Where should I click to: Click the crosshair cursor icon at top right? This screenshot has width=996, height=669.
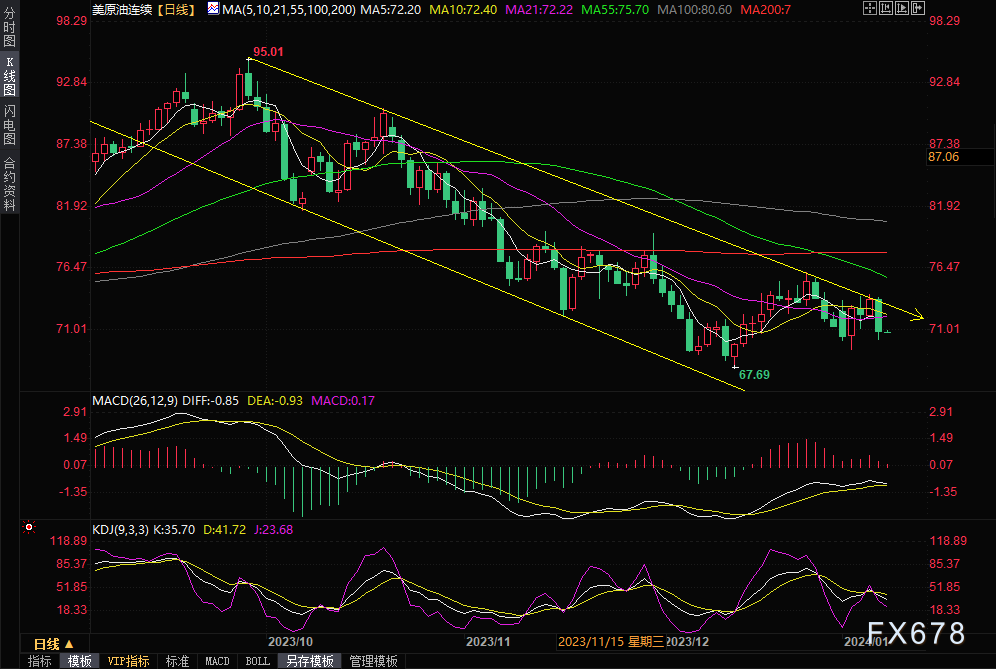(x=870, y=8)
